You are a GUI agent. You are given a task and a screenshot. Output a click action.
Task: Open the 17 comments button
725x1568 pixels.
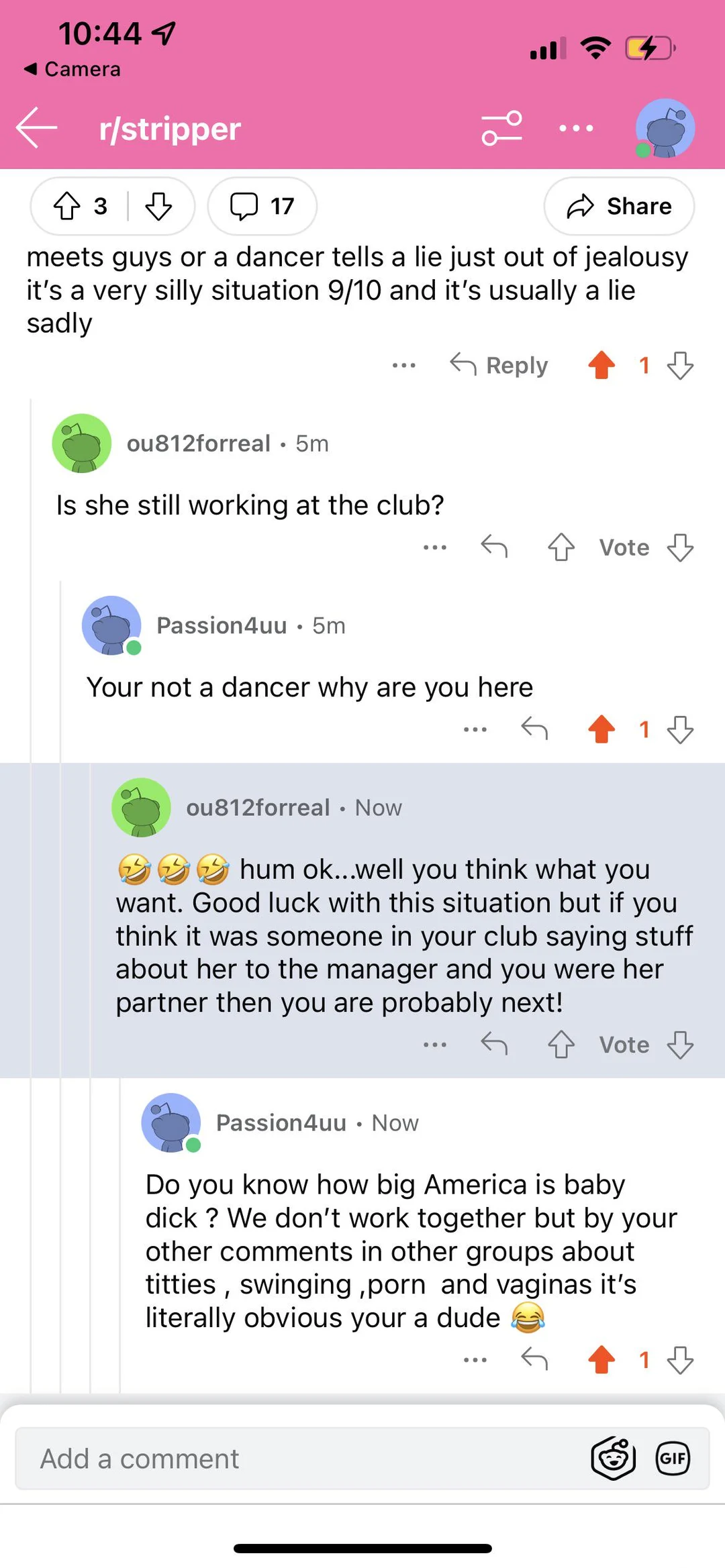click(x=262, y=206)
